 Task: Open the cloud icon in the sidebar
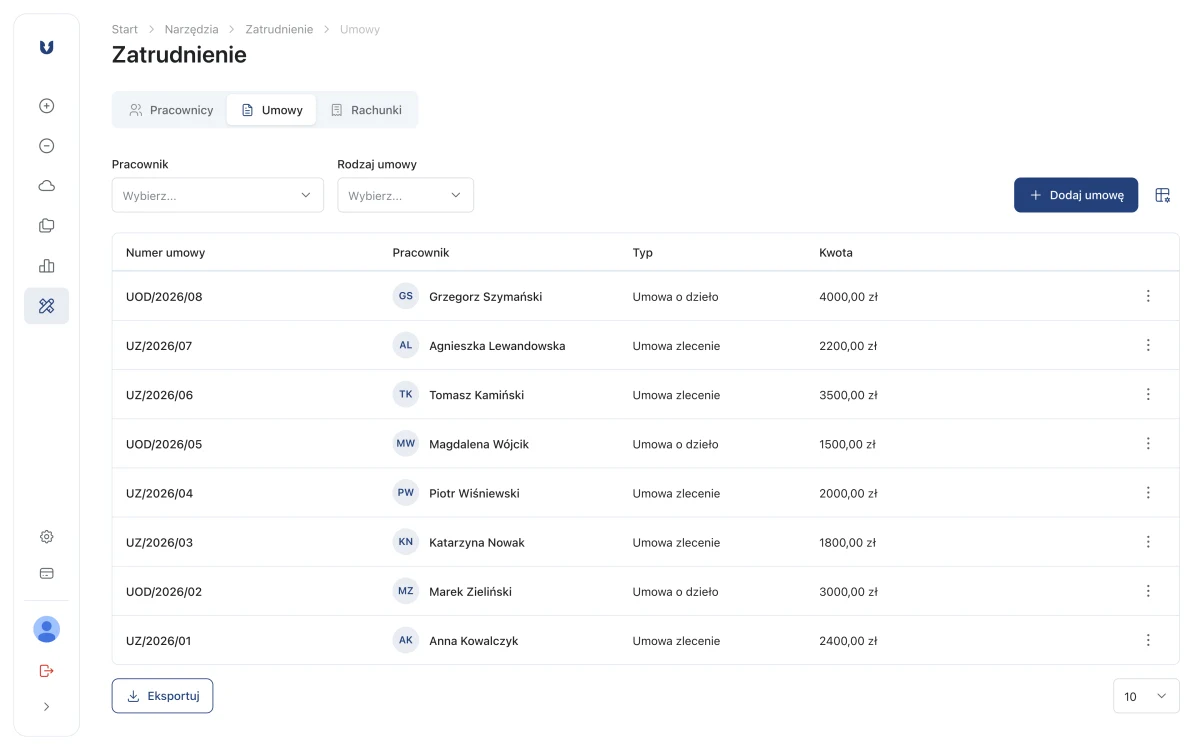[46, 186]
